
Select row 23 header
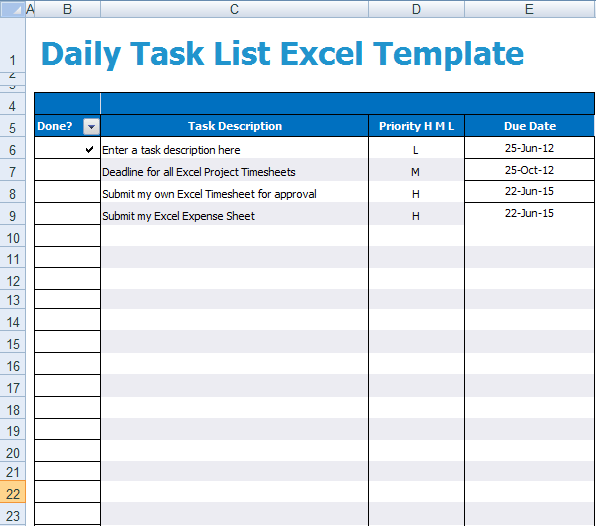pyautogui.click(x=13, y=514)
